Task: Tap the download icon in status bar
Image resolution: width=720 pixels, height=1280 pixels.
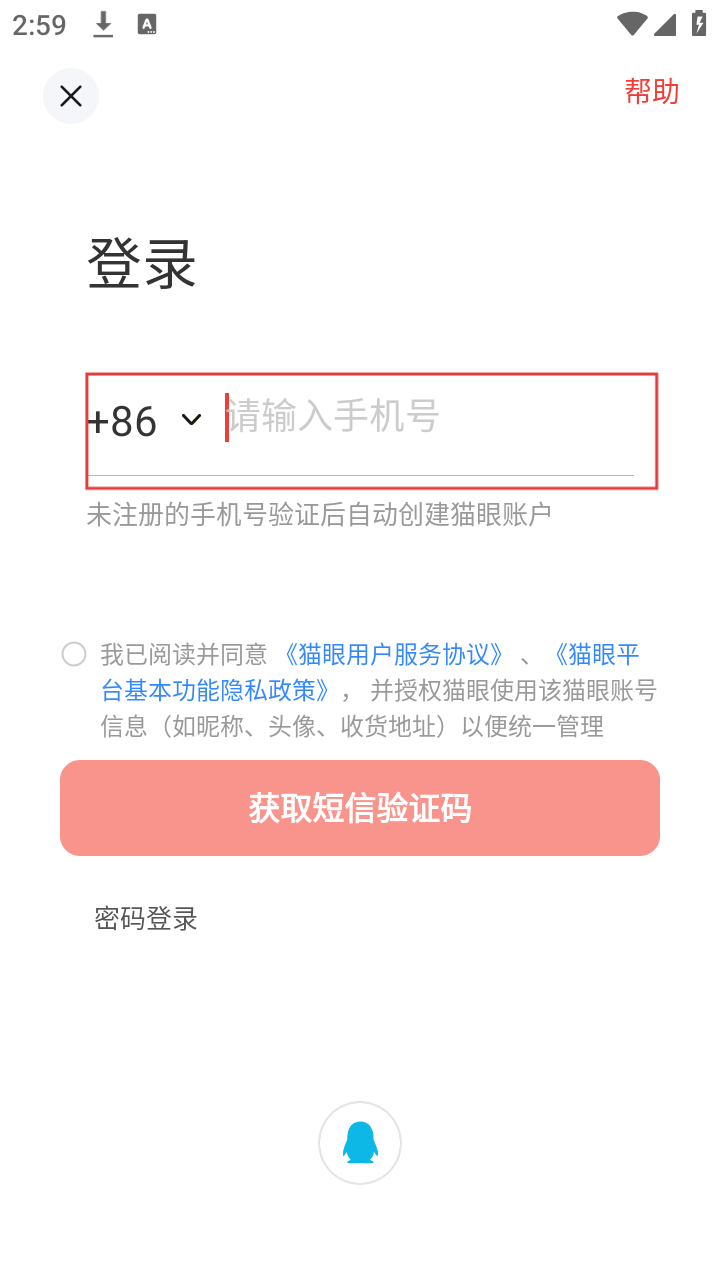Action: (103, 25)
